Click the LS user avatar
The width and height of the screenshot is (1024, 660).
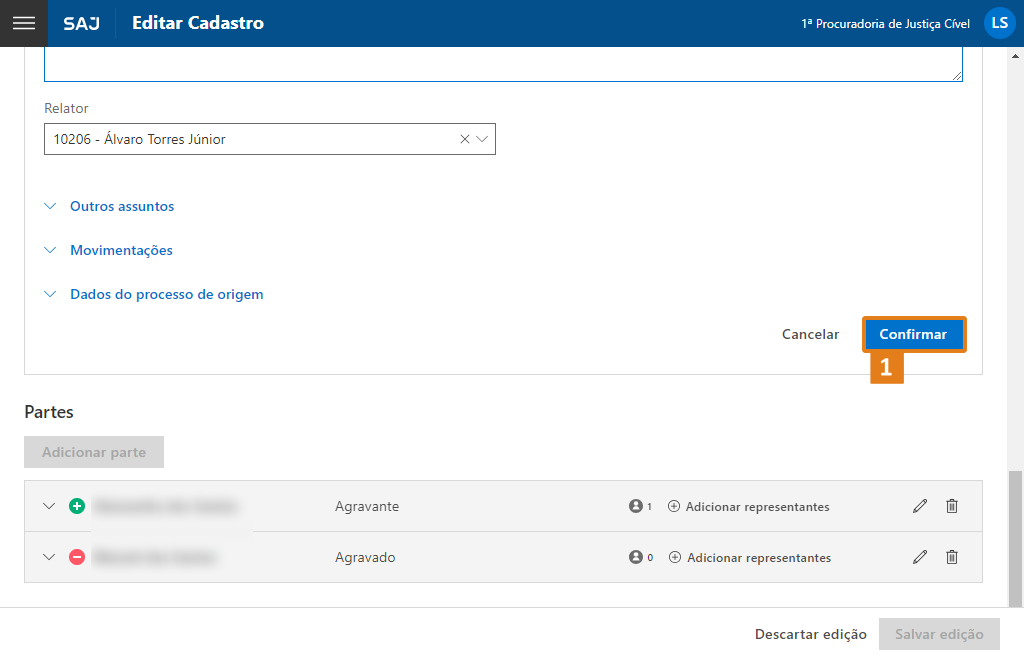(999, 23)
